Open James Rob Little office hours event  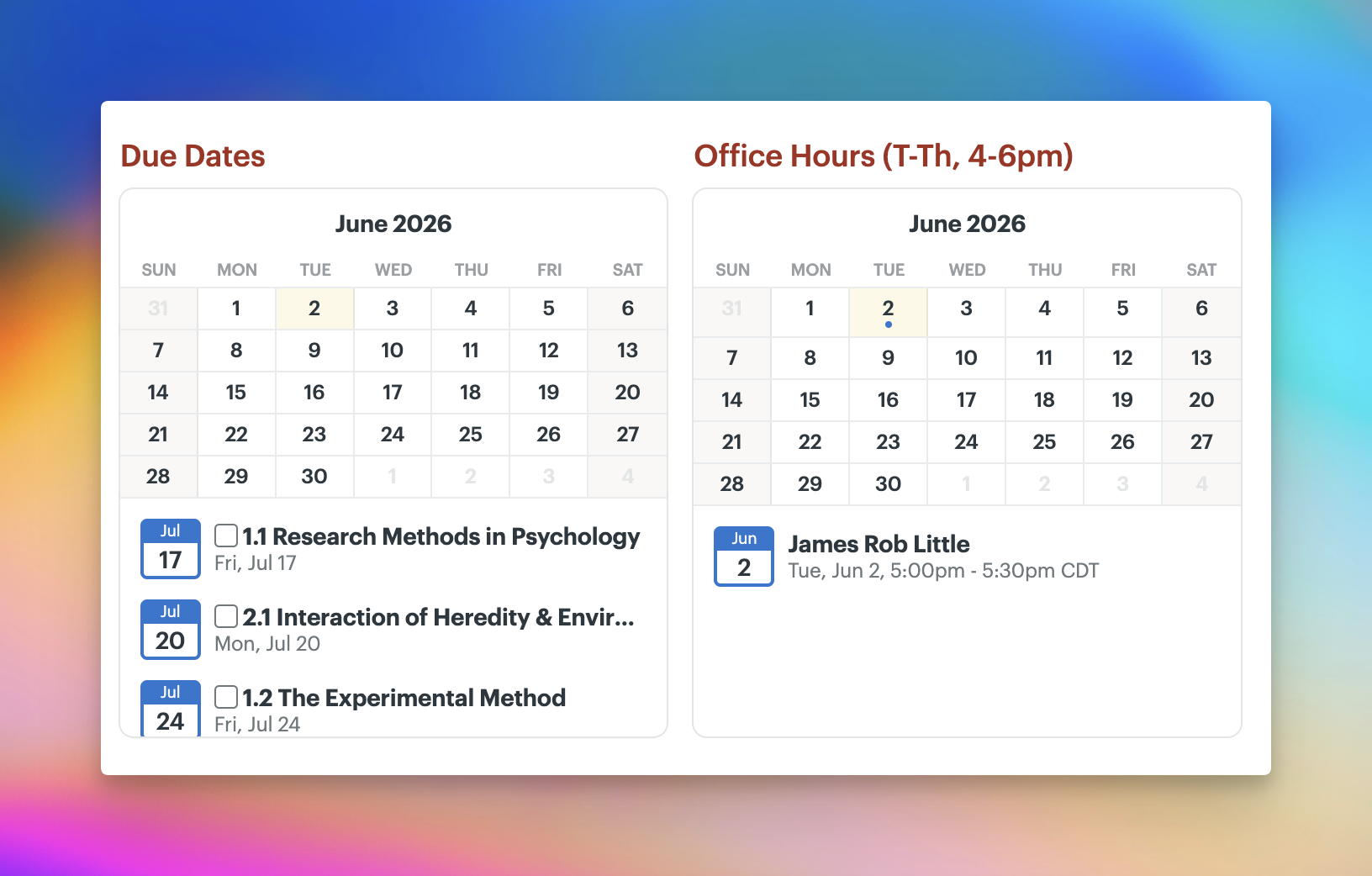pos(879,544)
